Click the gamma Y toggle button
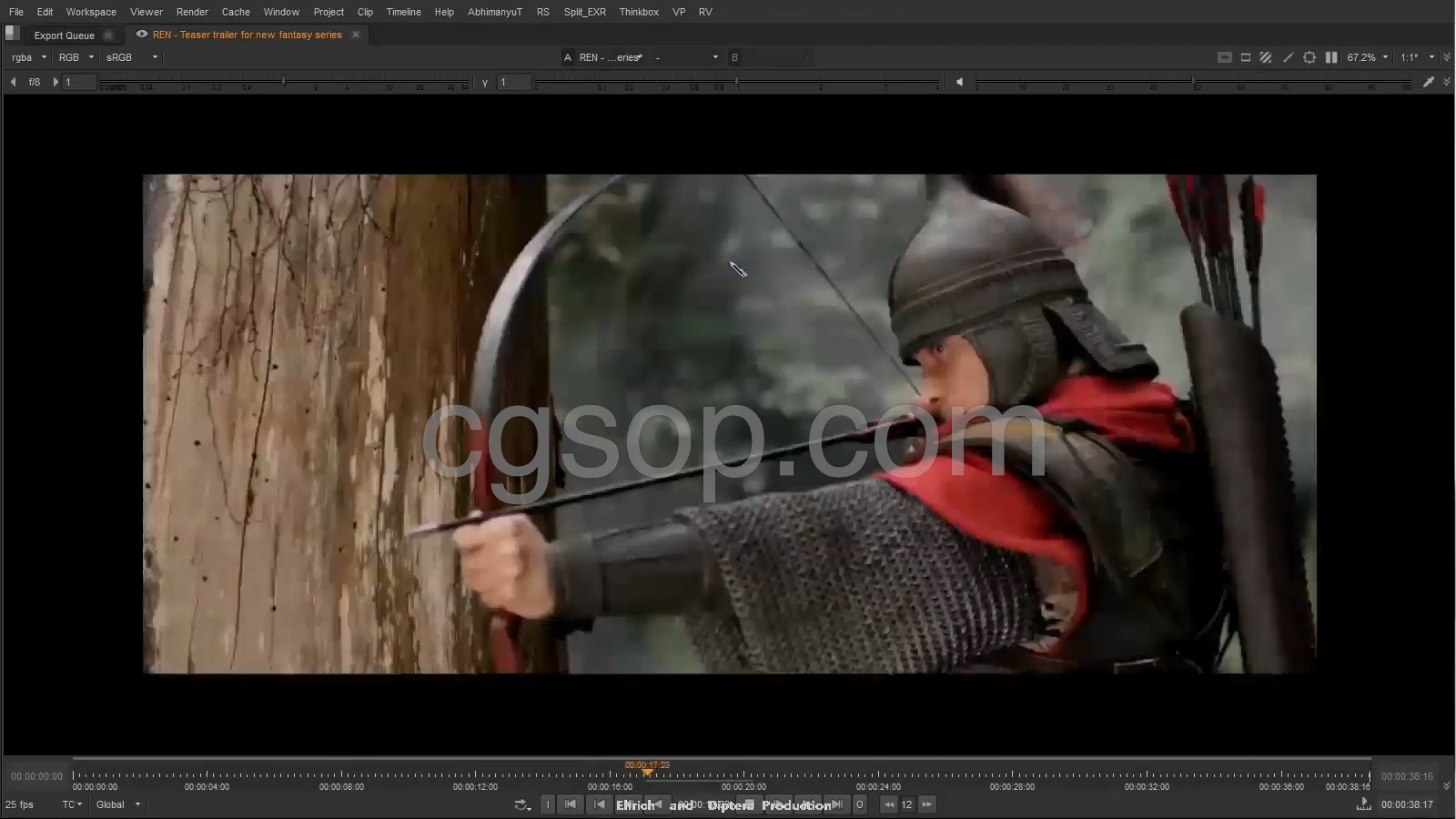This screenshot has height=819, width=1456. [x=484, y=82]
